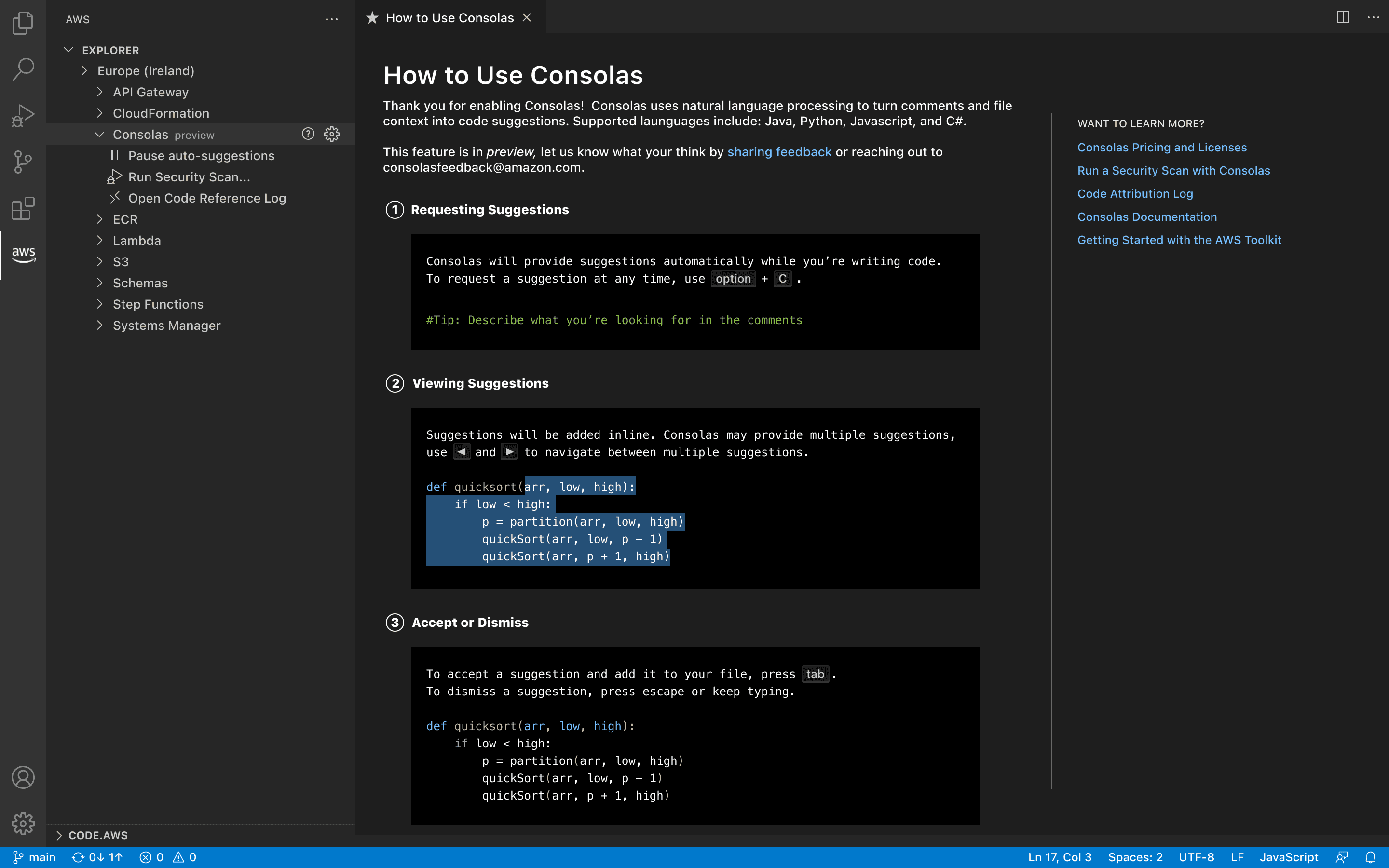Viewport: 1389px width, 868px height.
Task: Click the 'Requesting Suggestions' heading
Action: (x=490, y=210)
